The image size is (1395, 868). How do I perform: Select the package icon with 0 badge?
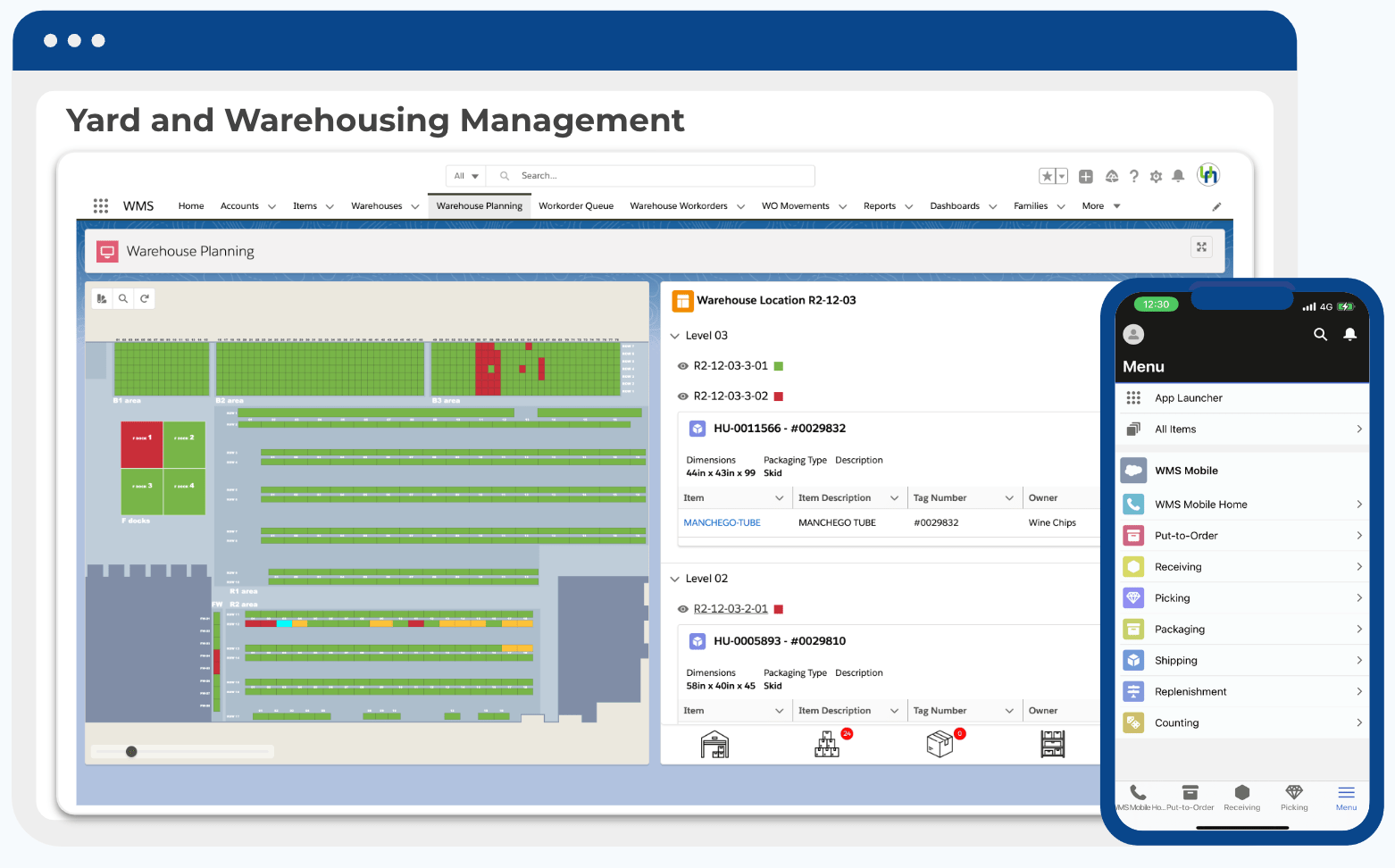click(941, 743)
